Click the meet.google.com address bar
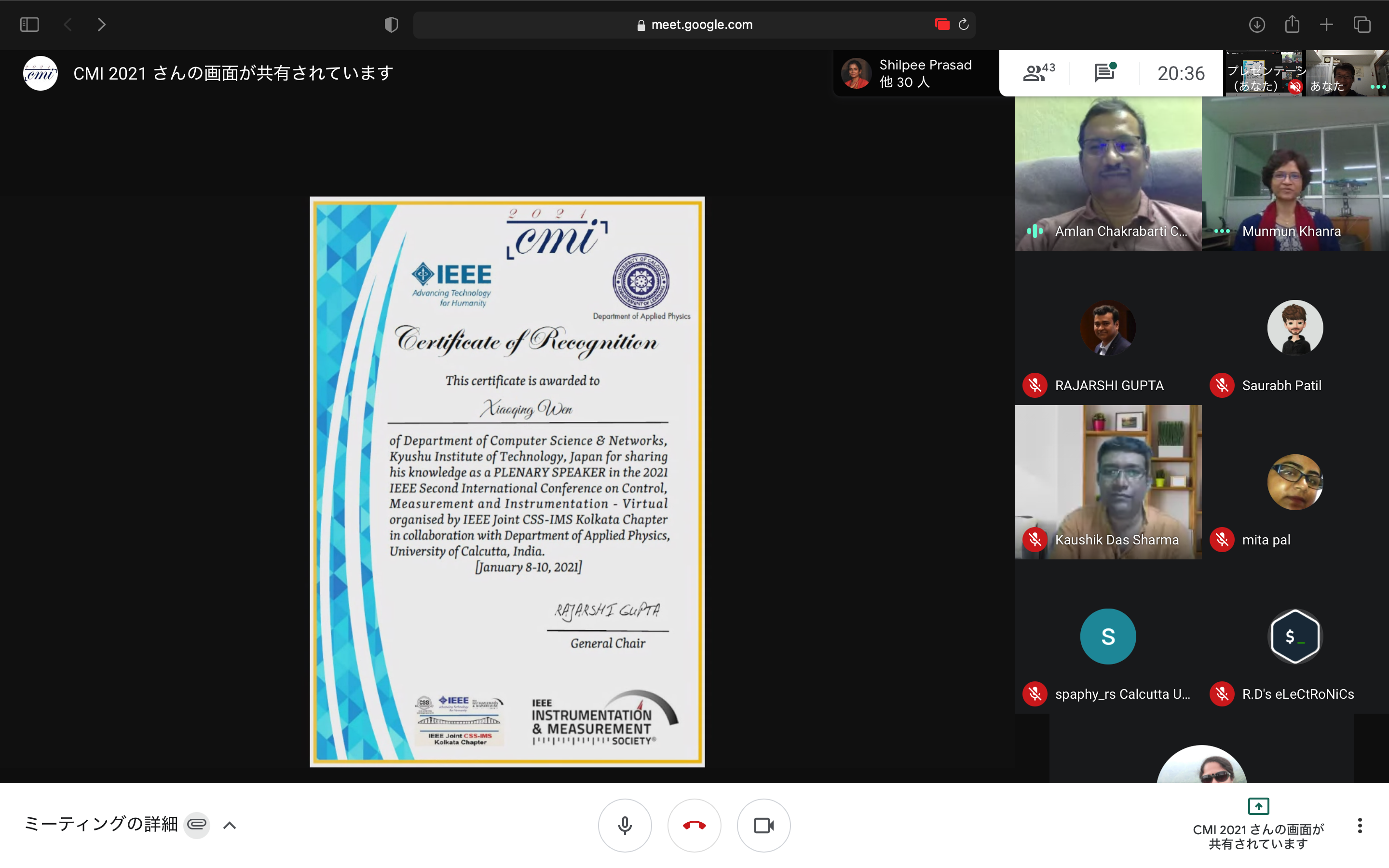 point(694,25)
